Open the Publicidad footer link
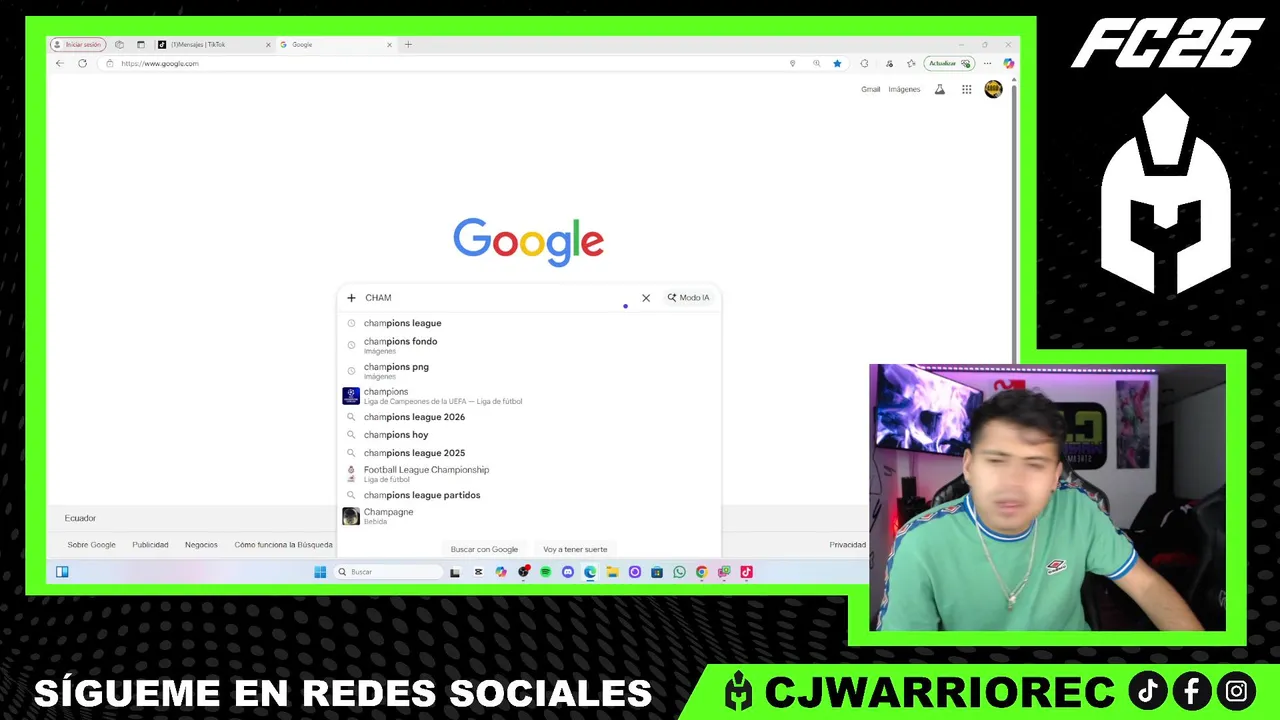The width and height of the screenshot is (1280, 720). click(x=150, y=545)
